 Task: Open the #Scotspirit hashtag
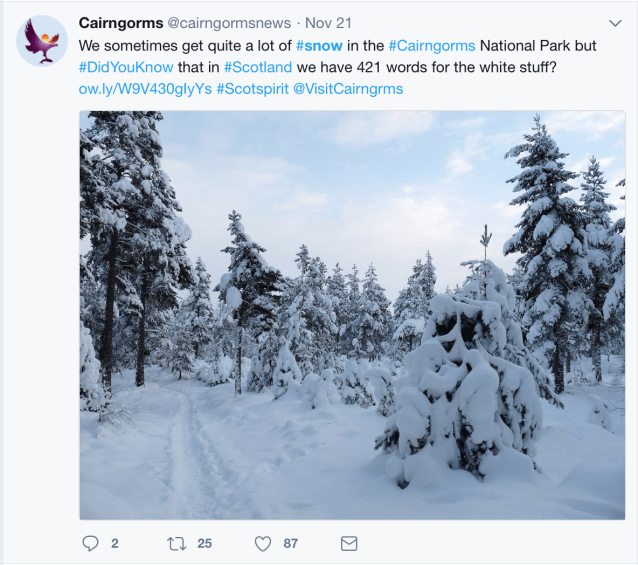tap(253, 89)
